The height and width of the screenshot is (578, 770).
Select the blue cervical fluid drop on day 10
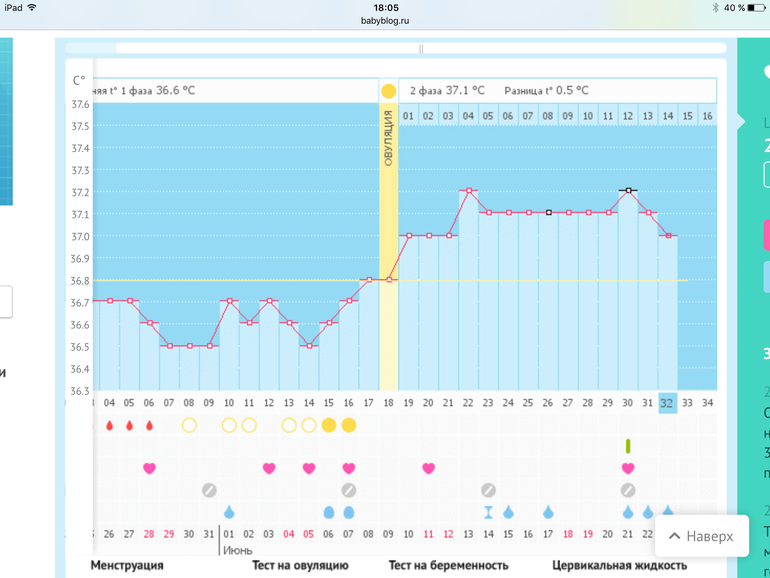pos(229,512)
